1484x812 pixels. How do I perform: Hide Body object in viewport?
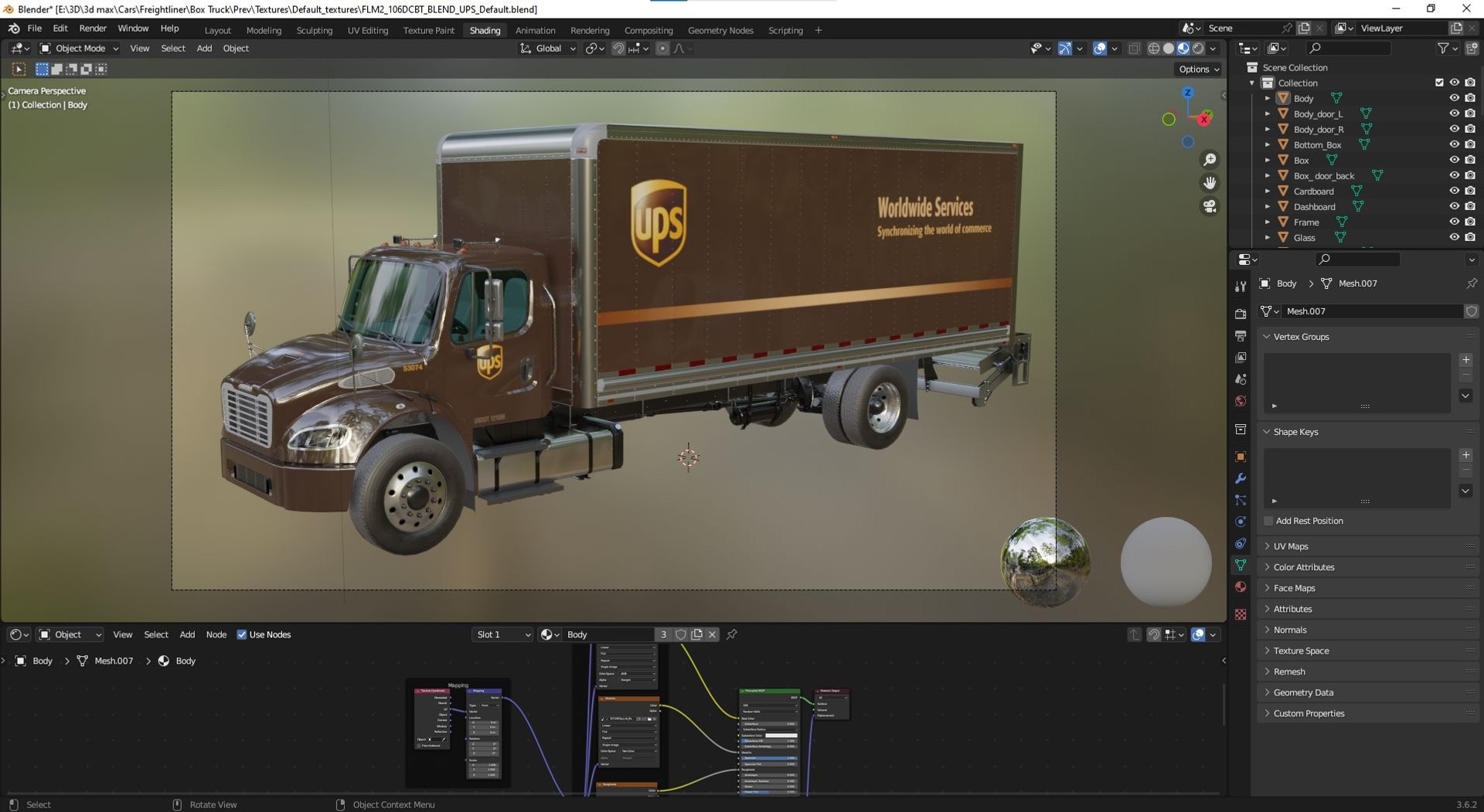click(1454, 98)
